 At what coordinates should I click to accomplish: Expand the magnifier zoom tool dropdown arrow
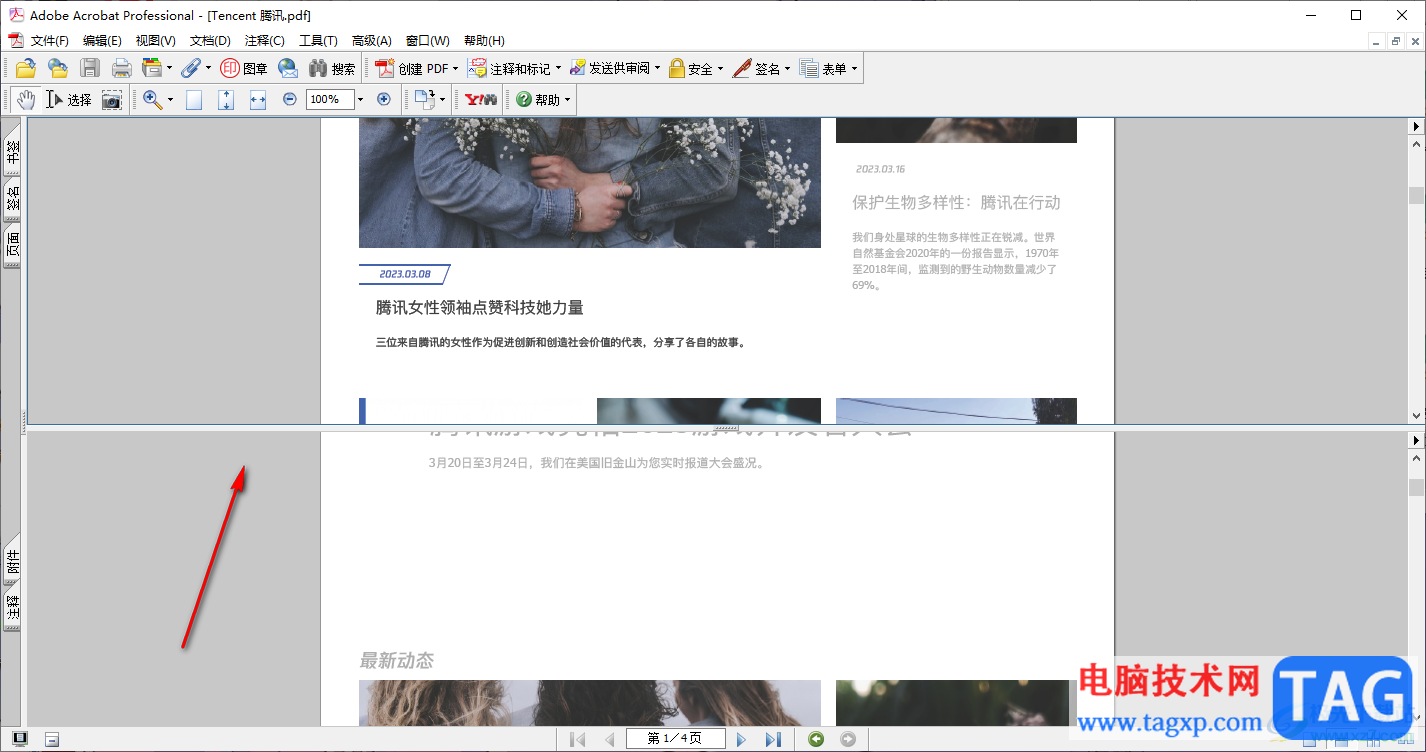(x=170, y=100)
